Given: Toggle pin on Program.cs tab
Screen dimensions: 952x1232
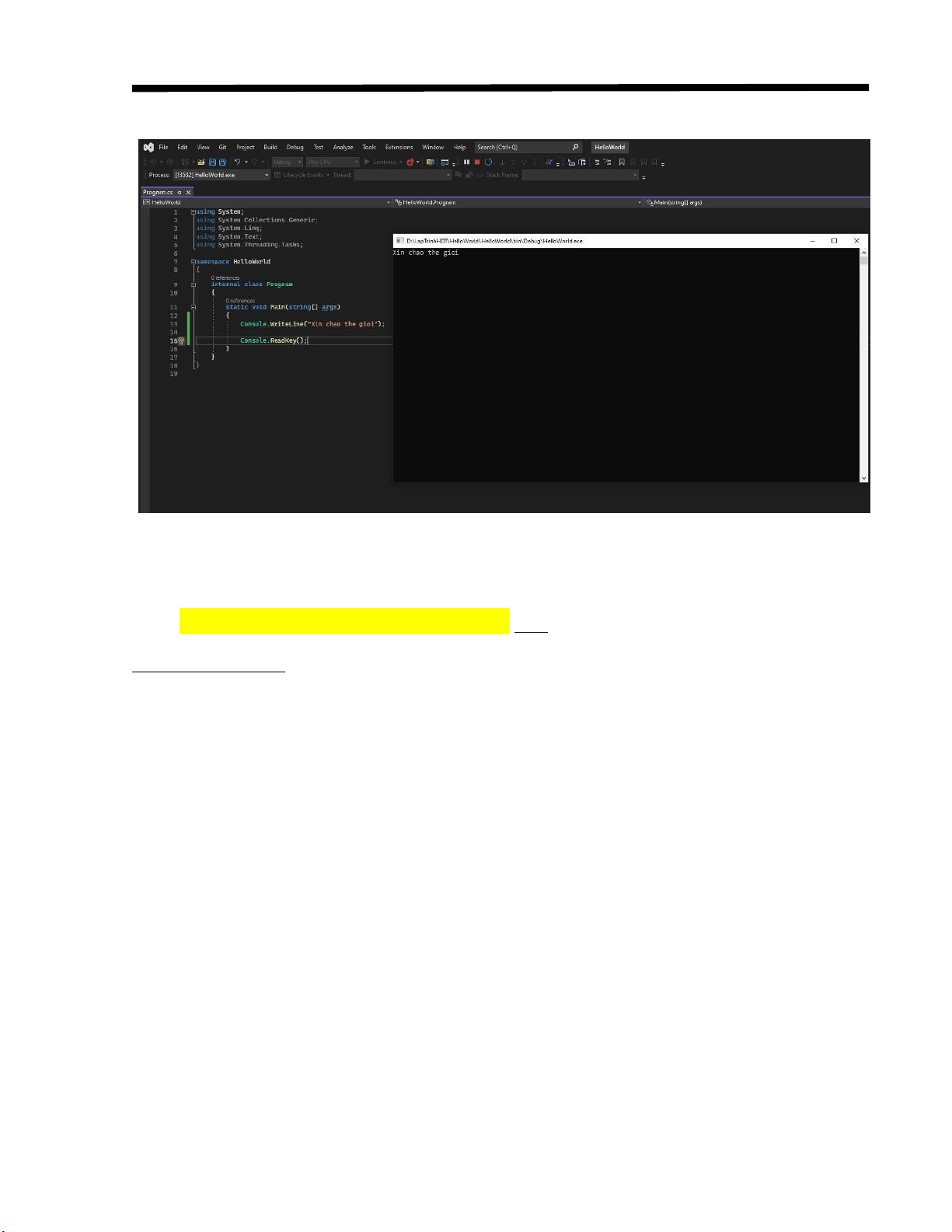Looking at the screenshot, I should pos(180,192).
